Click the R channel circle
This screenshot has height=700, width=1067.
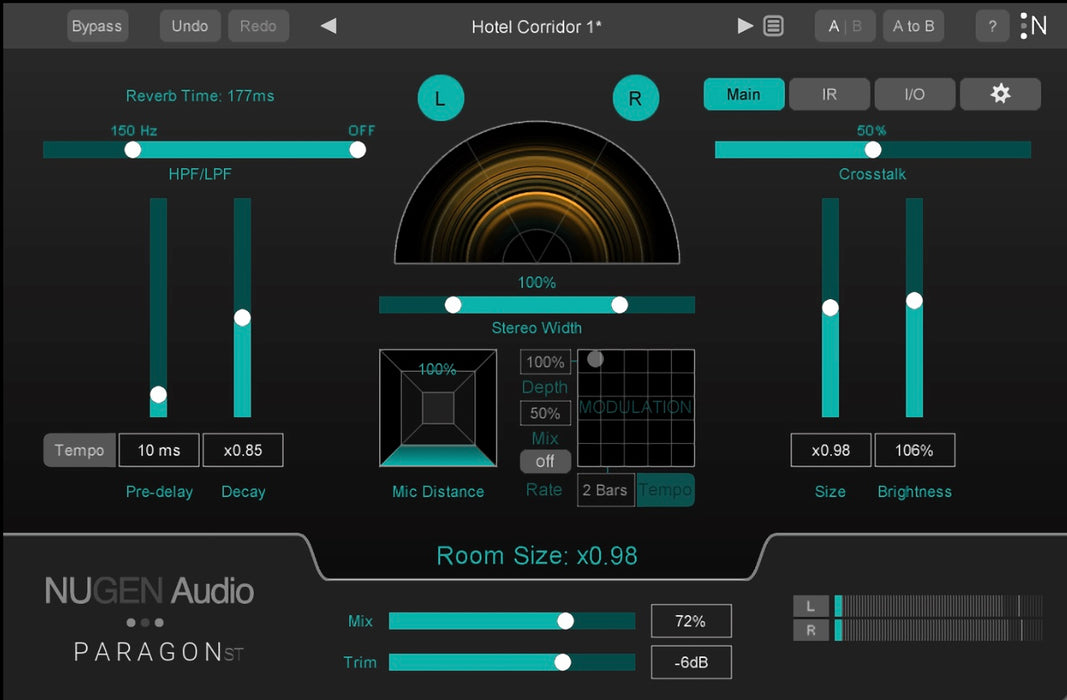pyautogui.click(x=635, y=98)
